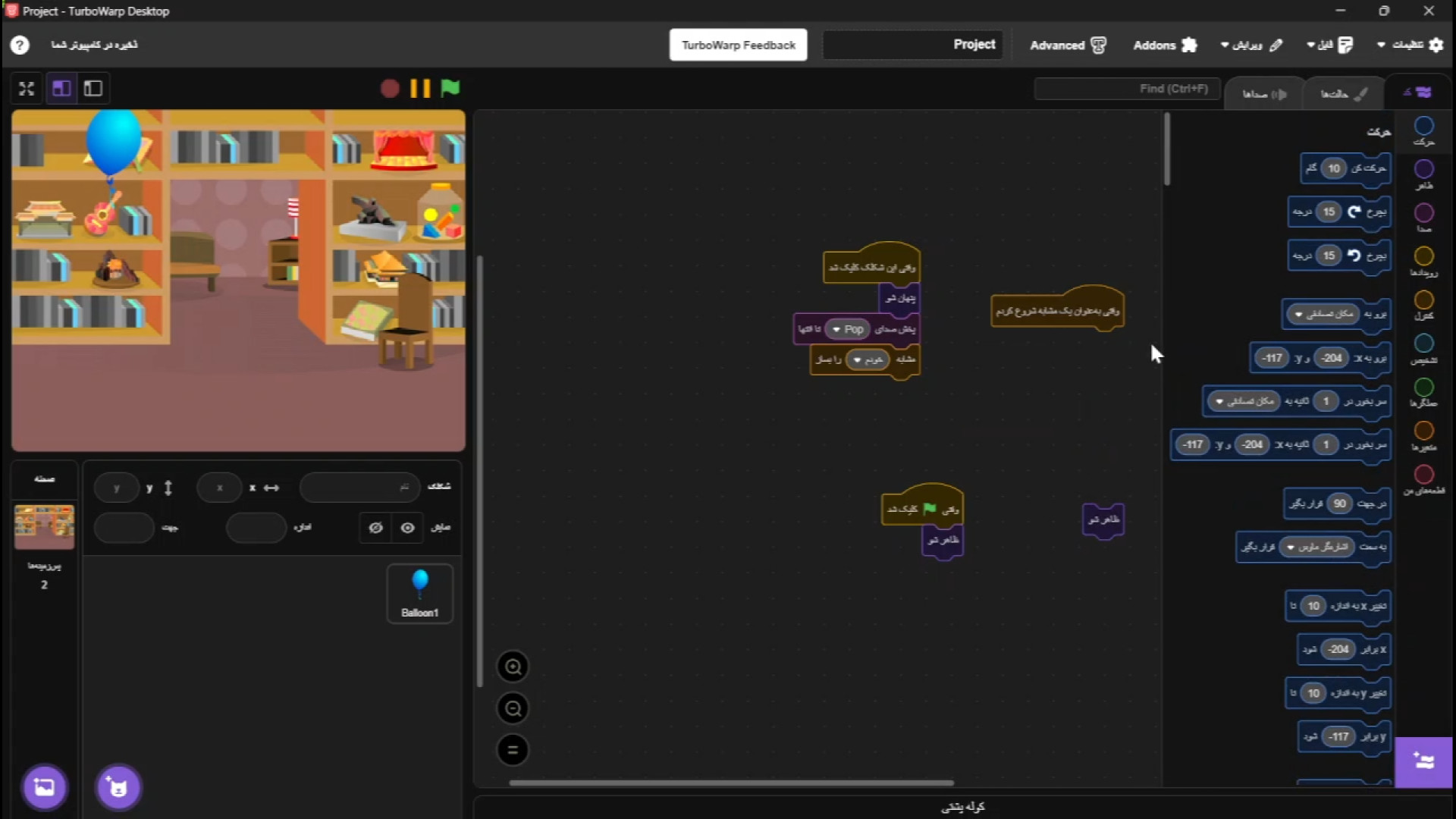The image size is (1456, 819).
Task: Enter fullscreen stage mode
Action: (x=27, y=89)
